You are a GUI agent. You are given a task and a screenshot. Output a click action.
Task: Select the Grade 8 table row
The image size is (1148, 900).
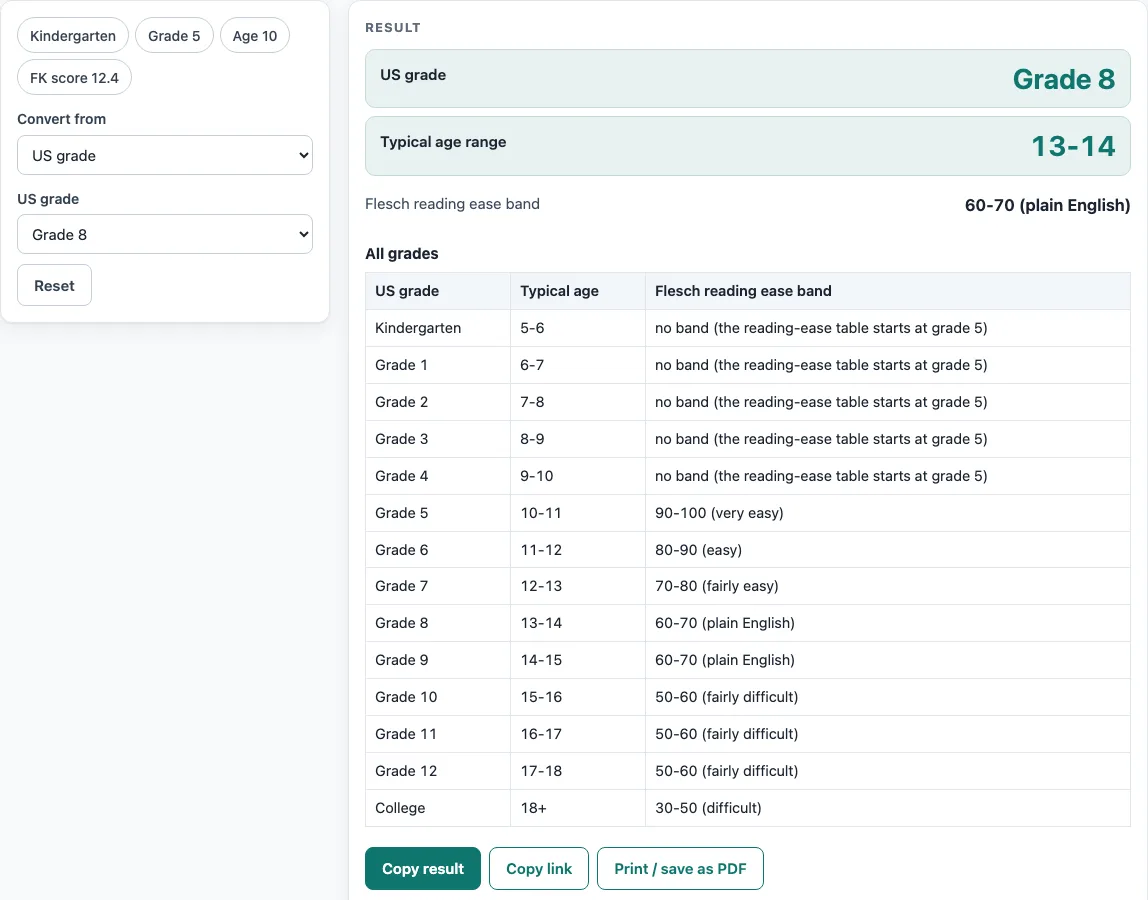pos(748,623)
